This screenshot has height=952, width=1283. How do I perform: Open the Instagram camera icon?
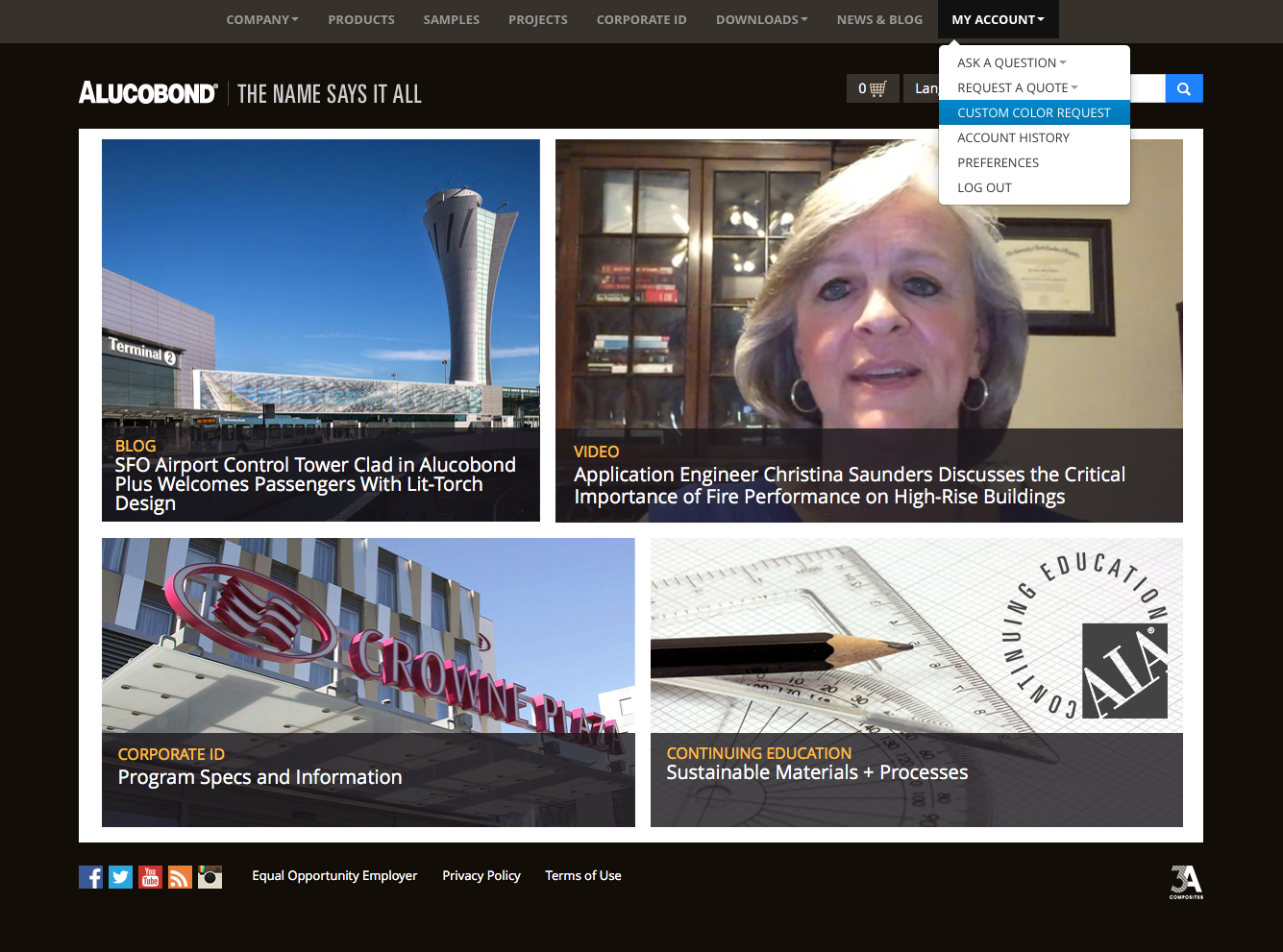210,877
